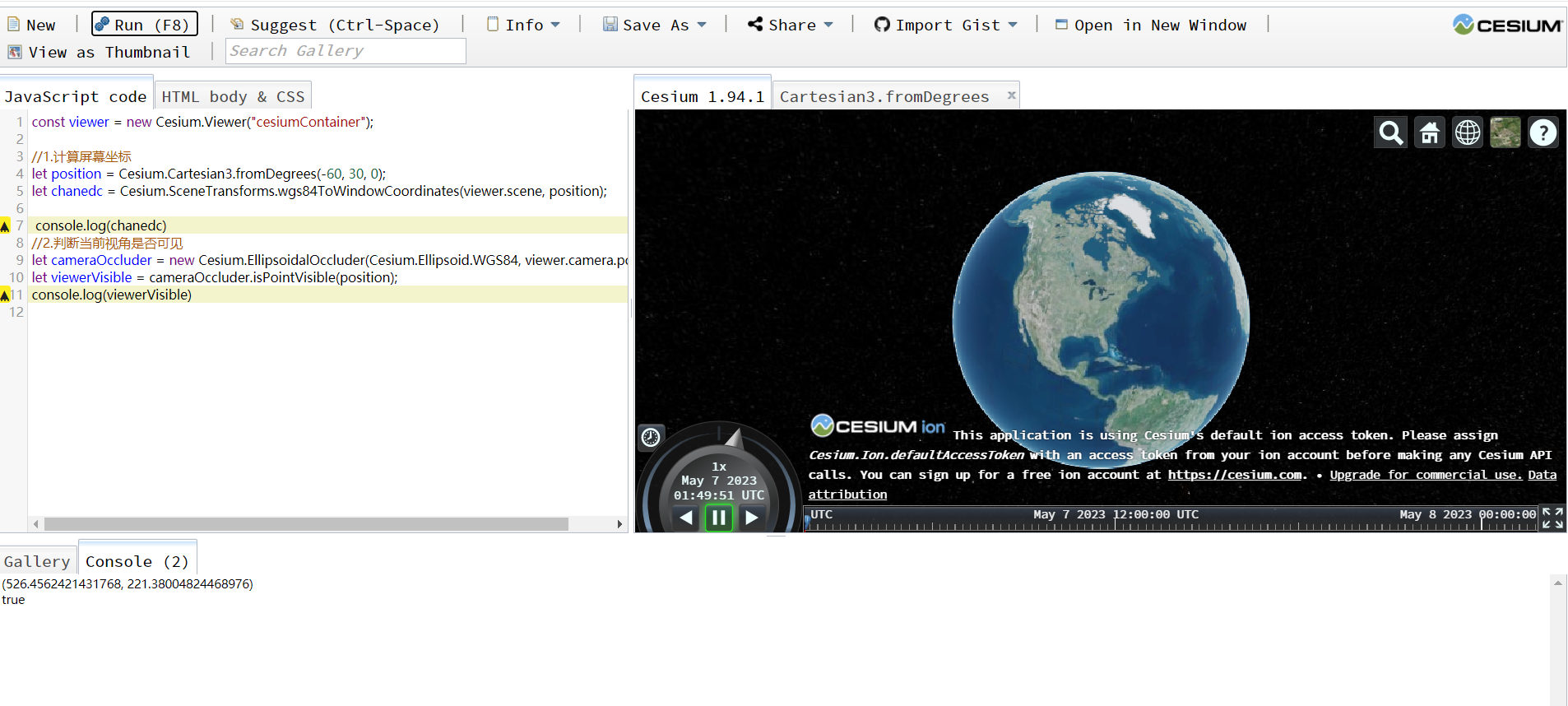Open the geocoder search icon in the viewer

click(x=1391, y=132)
